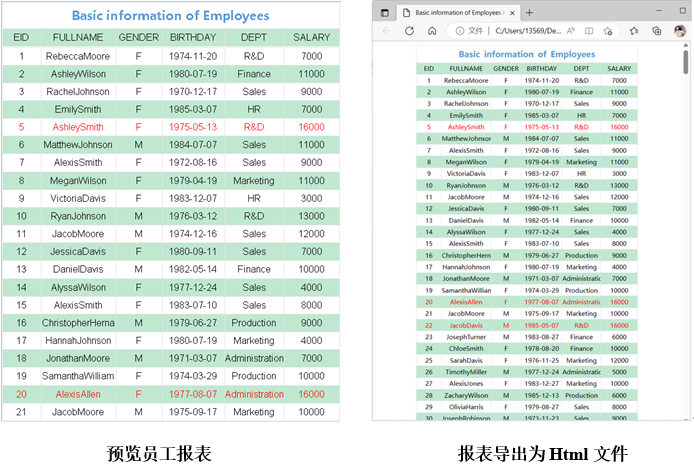Screen dimensions: 694x471
Task: Click BIRTHDAY column header in preview table
Action: [193, 38]
